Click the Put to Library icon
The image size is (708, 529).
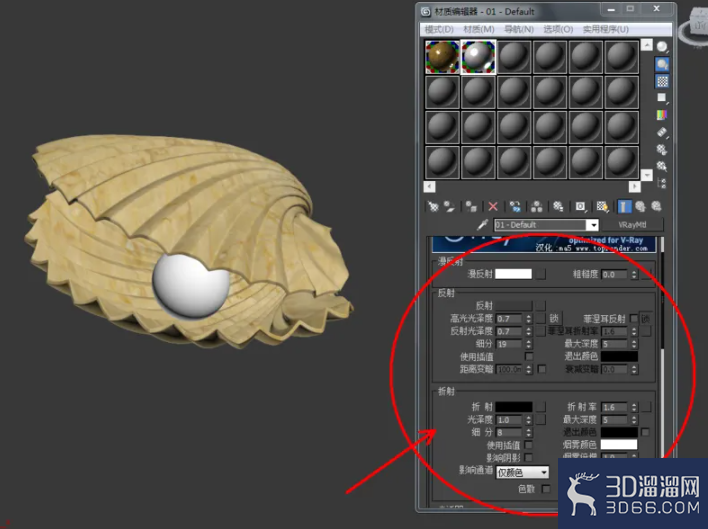[x=559, y=207]
